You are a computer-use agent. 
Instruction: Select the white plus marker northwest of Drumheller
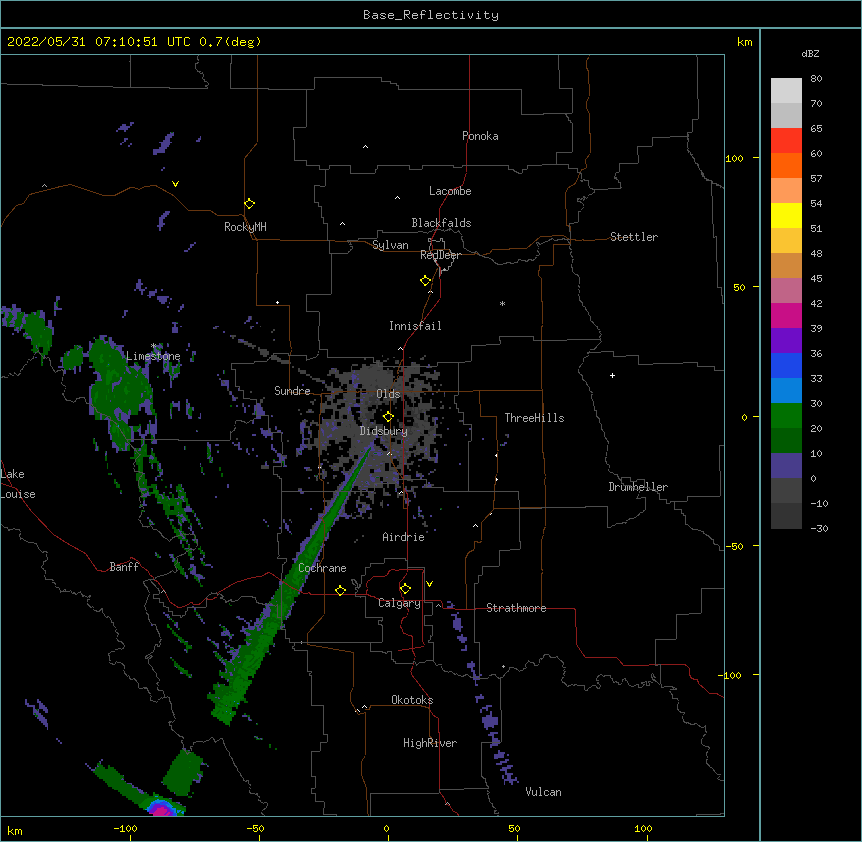[x=612, y=375]
